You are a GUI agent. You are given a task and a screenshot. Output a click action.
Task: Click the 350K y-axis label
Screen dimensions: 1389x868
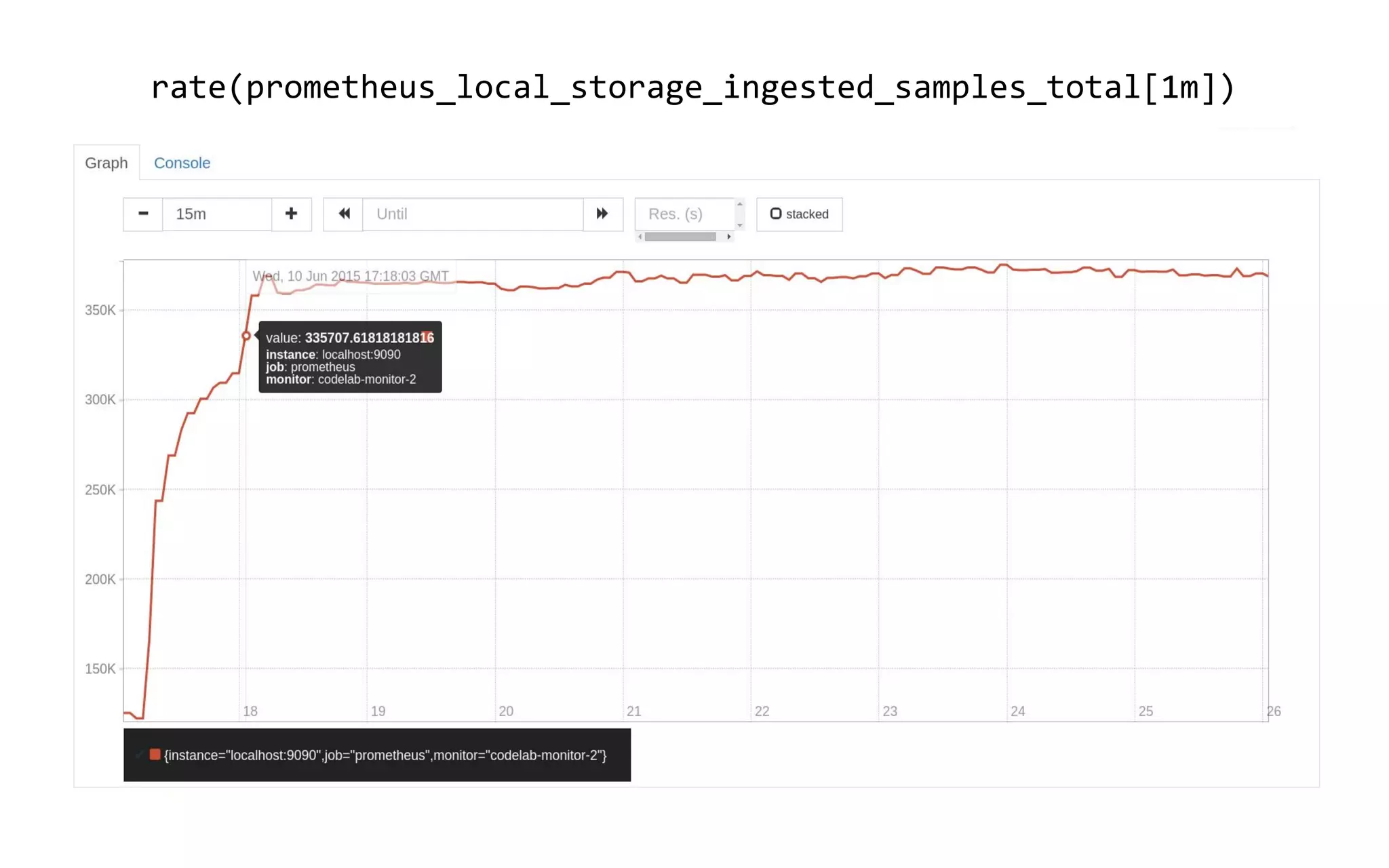point(100,311)
